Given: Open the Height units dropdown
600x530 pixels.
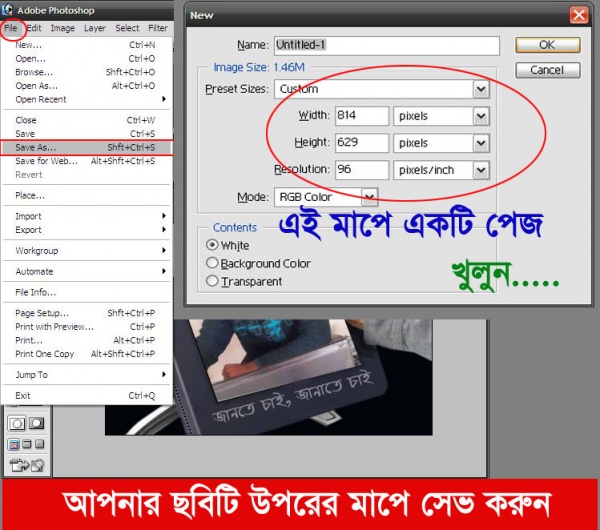Looking at the screenshot, I should (x=481, y=144).
